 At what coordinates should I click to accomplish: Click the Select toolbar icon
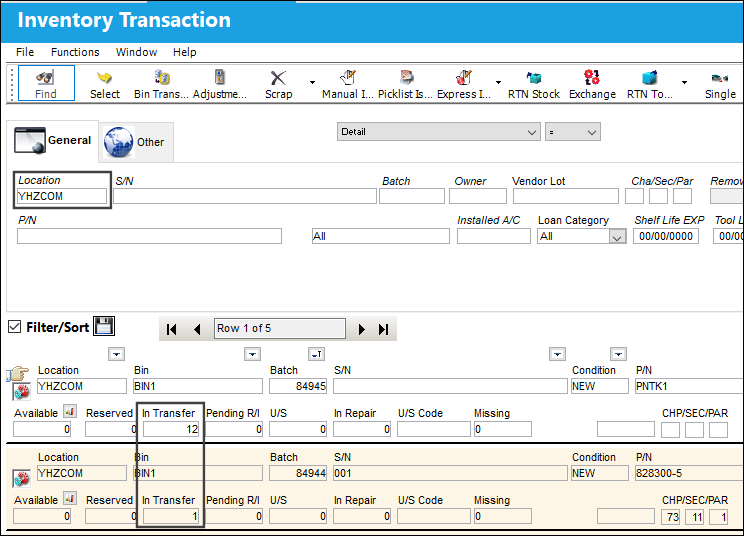click(x=104, y=83)
